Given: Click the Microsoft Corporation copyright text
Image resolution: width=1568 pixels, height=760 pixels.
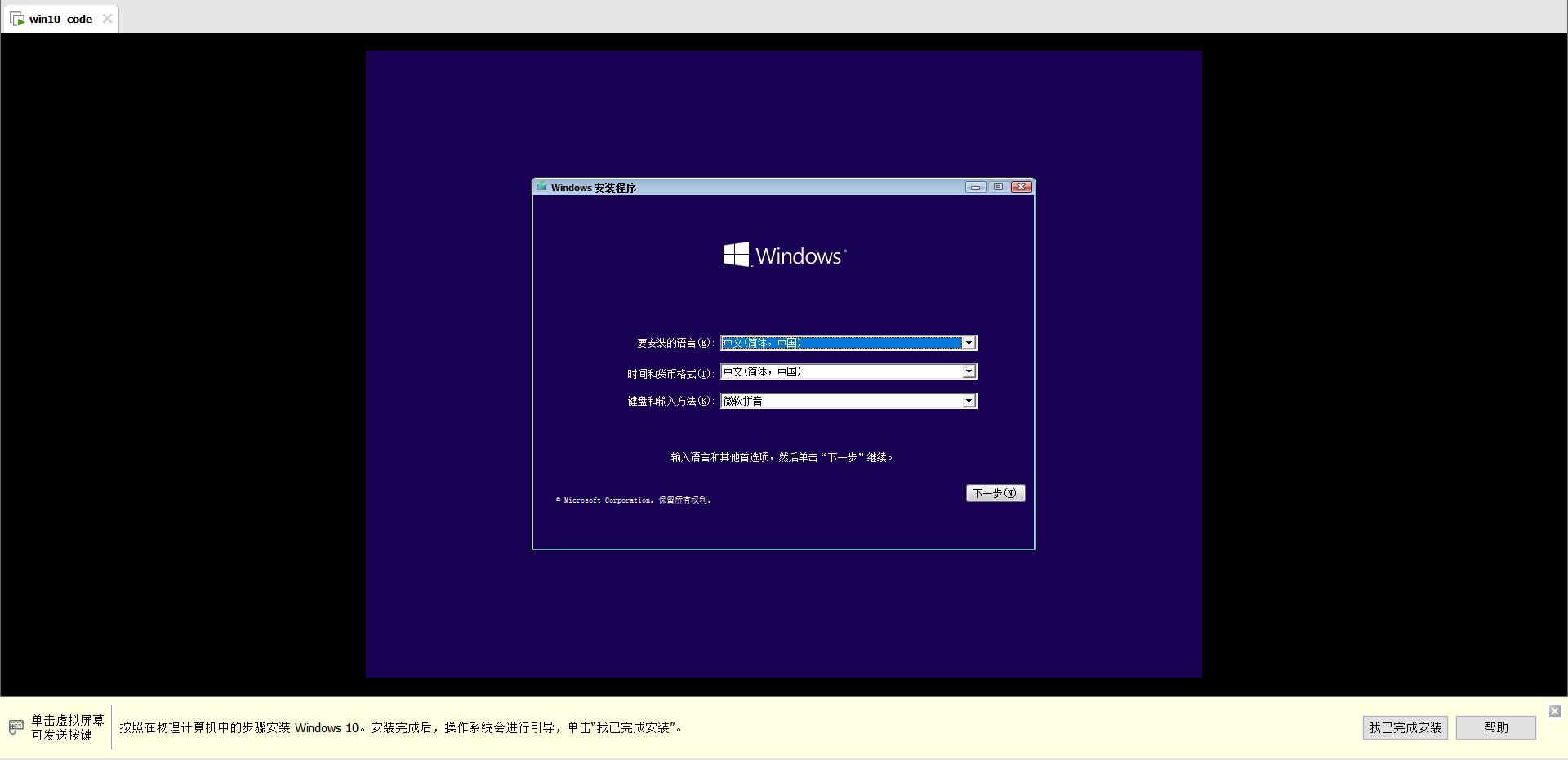Looking at the screenshot, I should click(x=634, y=500).
